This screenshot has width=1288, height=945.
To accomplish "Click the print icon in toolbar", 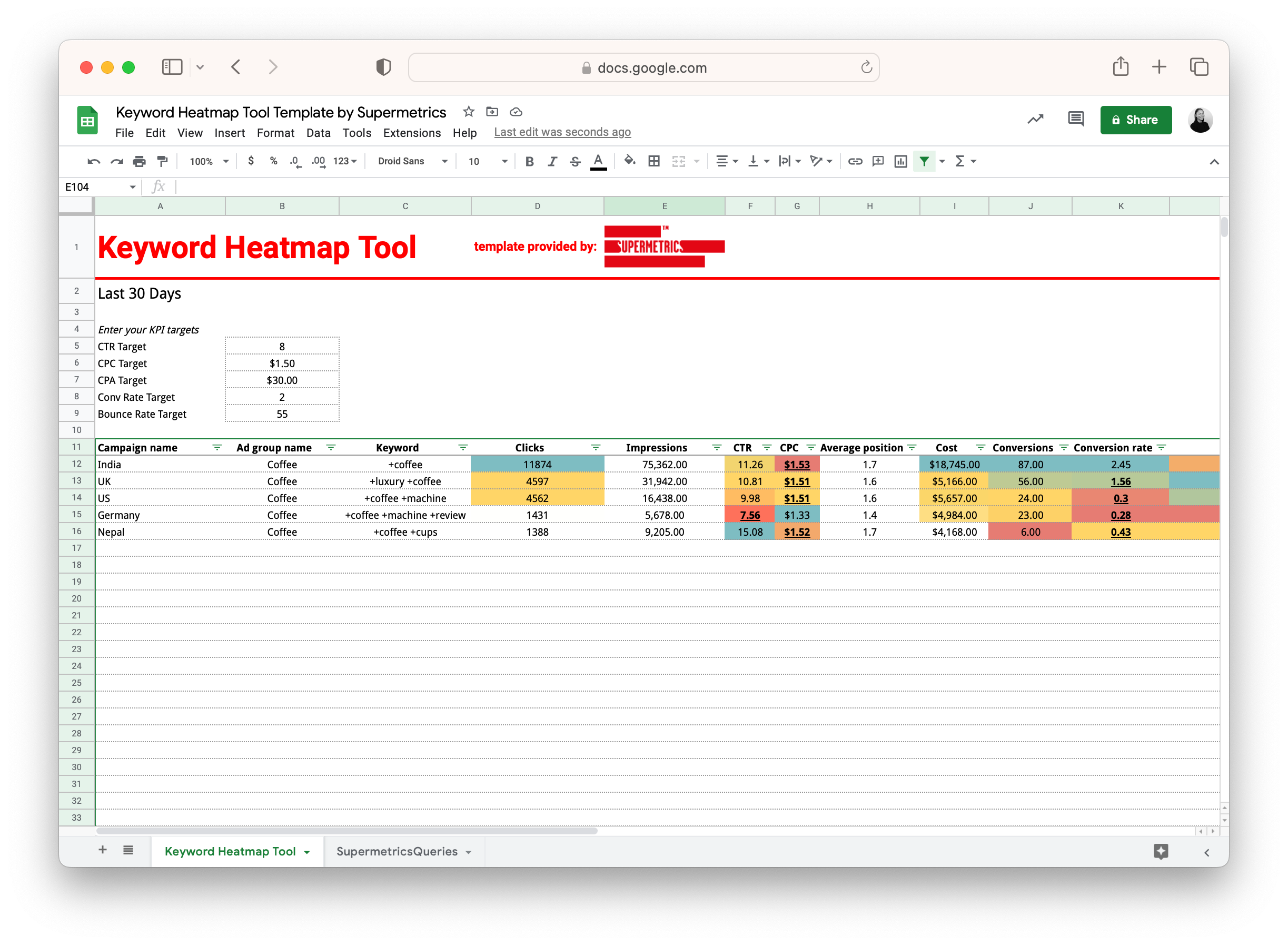I will (x=139, y=161).
